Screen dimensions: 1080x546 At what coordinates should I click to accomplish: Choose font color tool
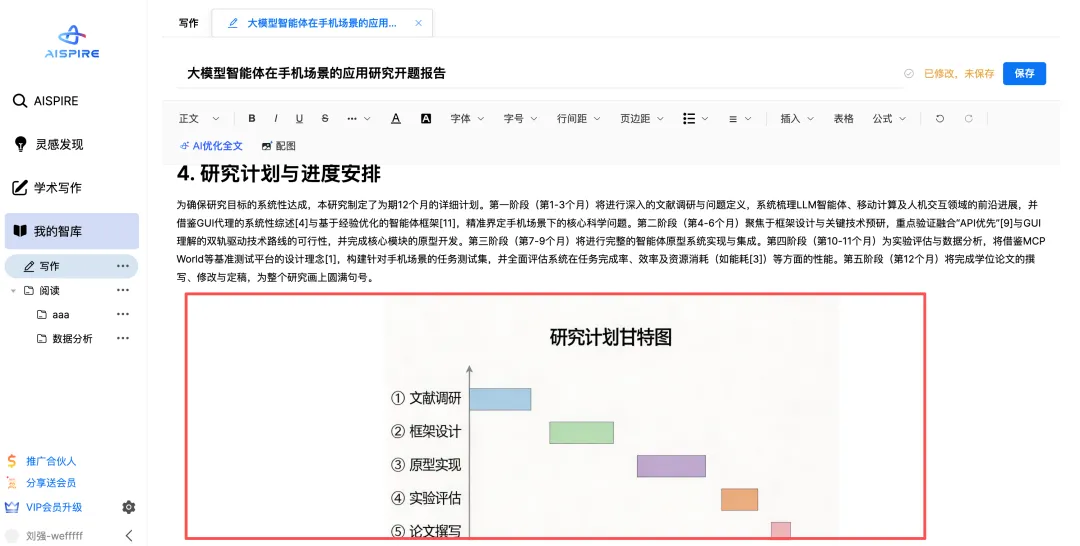(396, 118)
